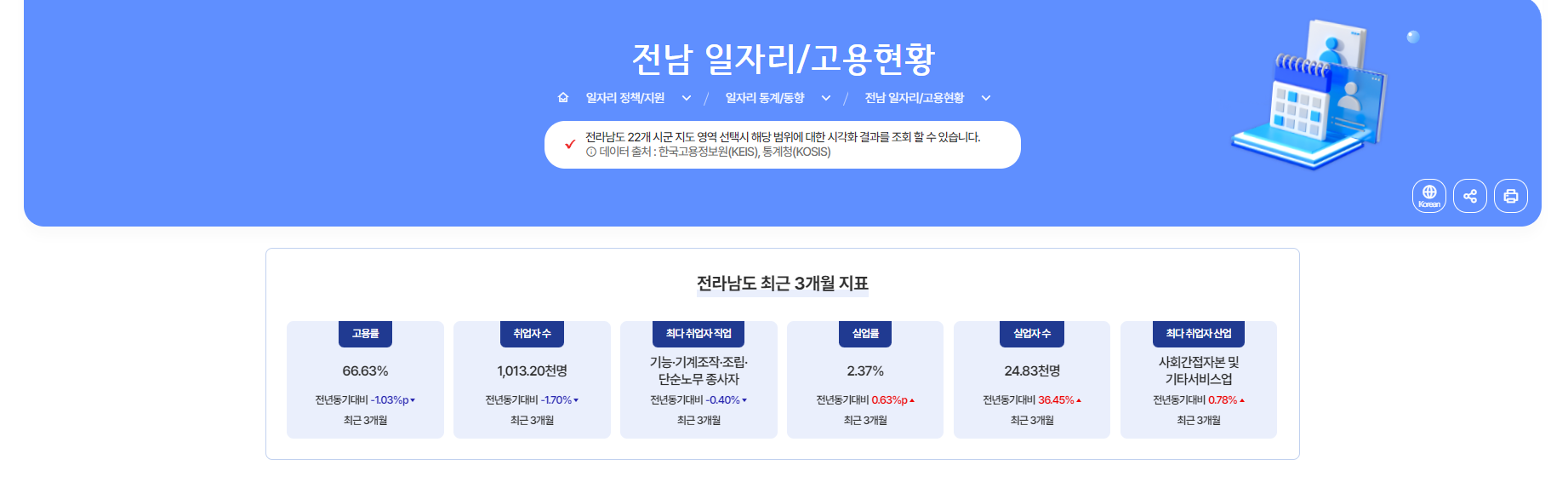Expand the 전남 일자리/고용현황 breadcrumb chevron
The height and width of the screenshot is (488, 1568).
click(x=986, y=99)
